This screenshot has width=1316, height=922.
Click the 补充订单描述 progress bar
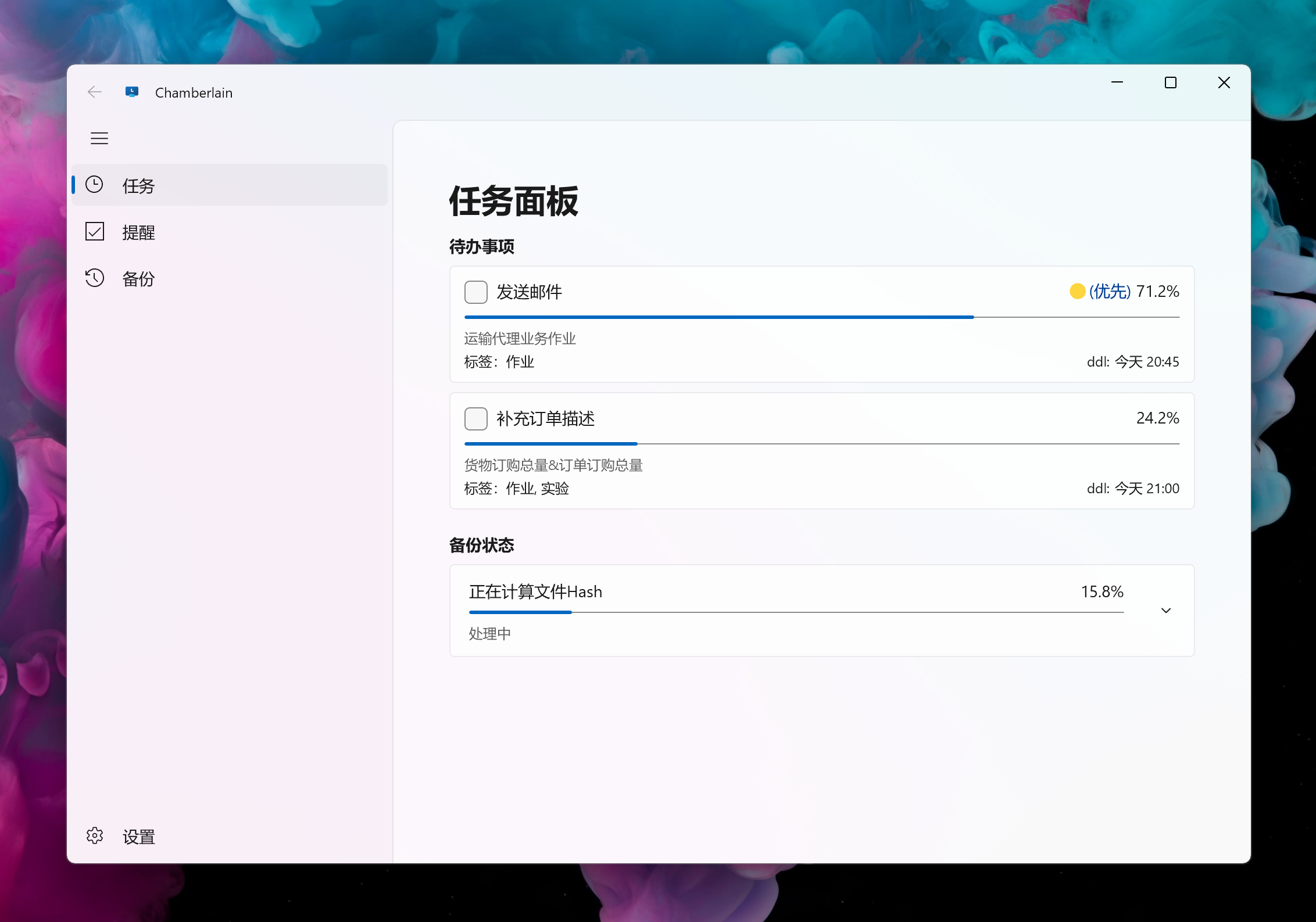point(821,444)
